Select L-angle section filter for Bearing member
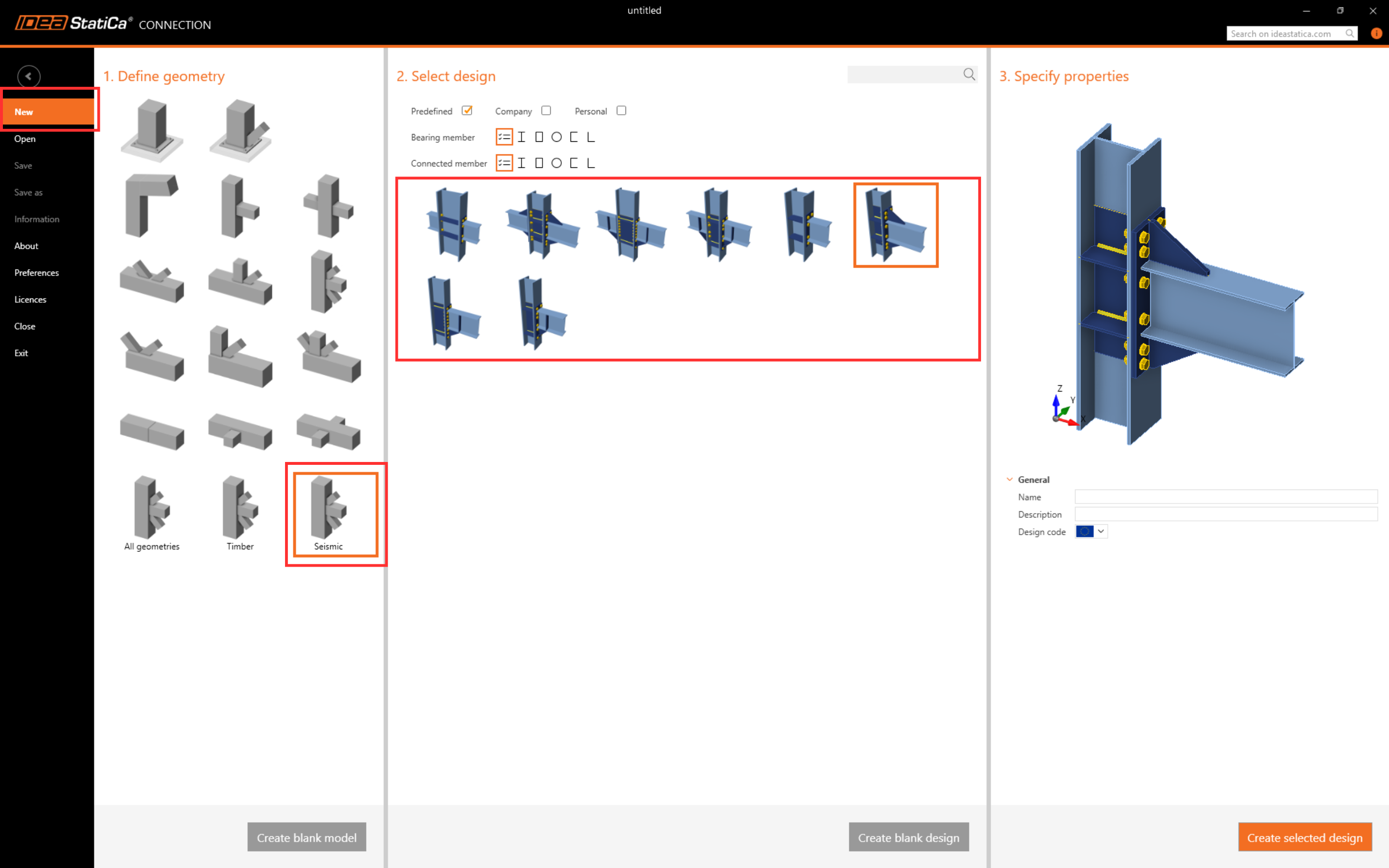 [x=591, y=137]
